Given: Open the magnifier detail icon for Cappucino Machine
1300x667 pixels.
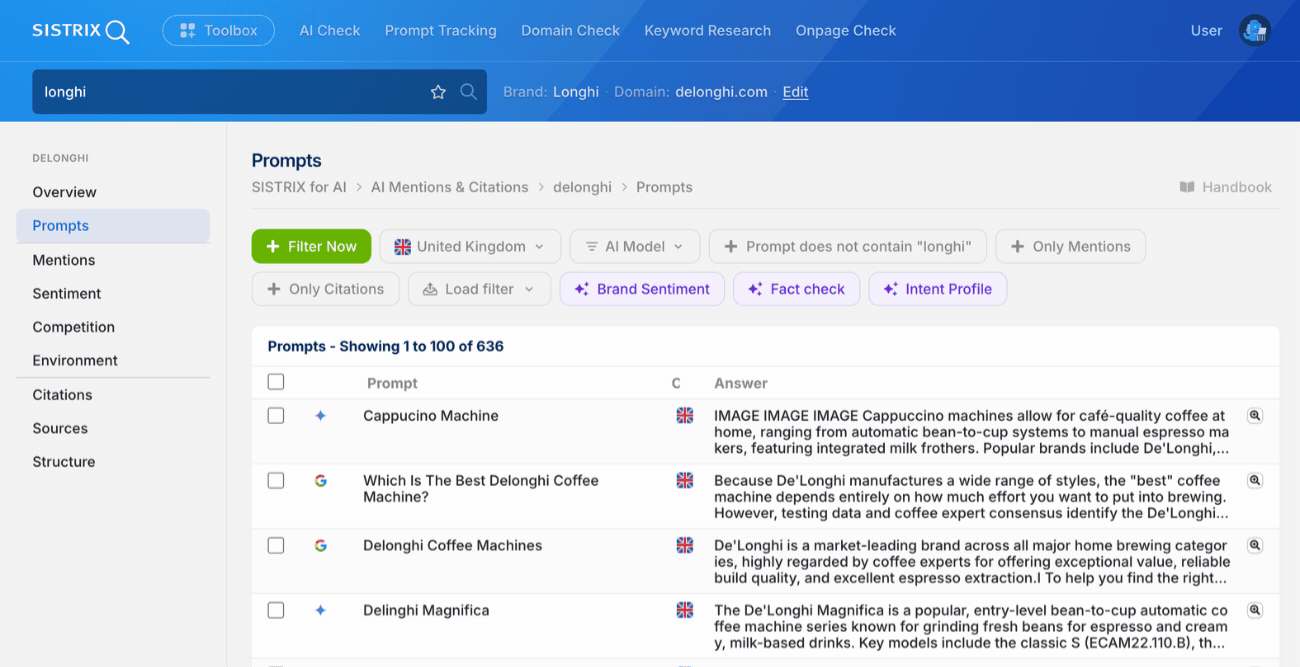Looking at the screenshot, I should pos(1254,415).
